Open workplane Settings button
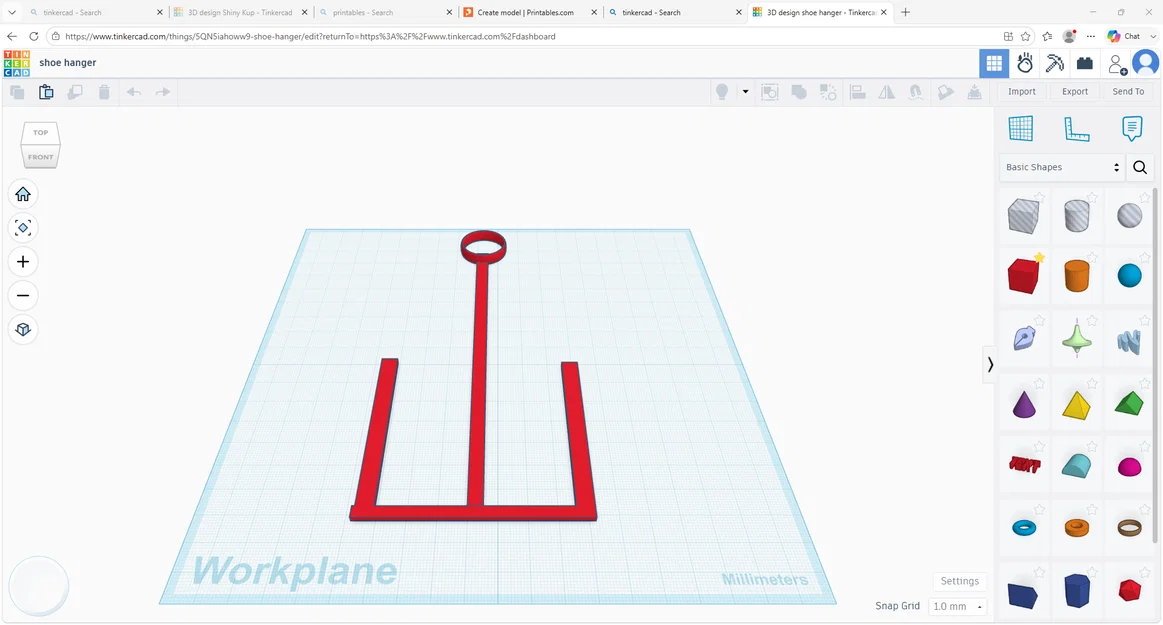This screenshot has width=1163, height=625. 960,581
